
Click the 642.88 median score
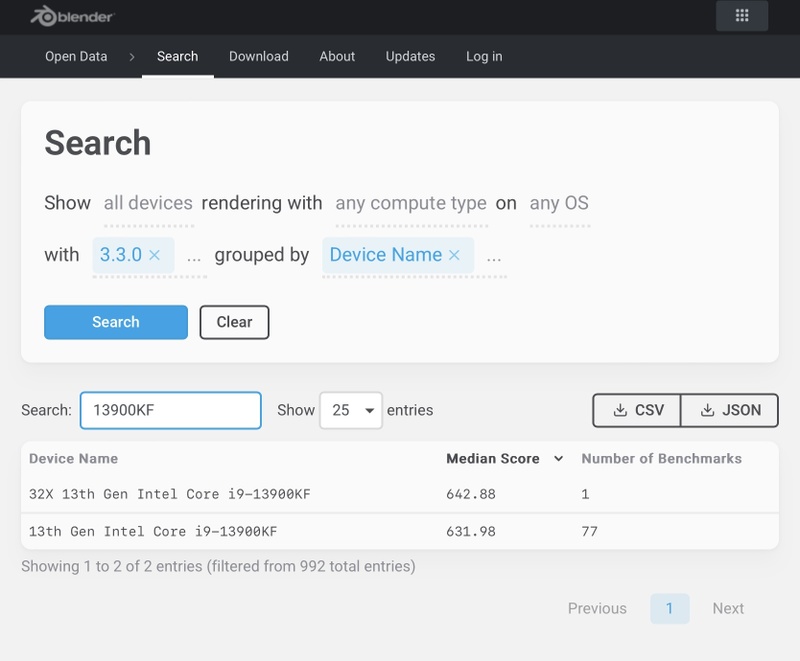470,494
